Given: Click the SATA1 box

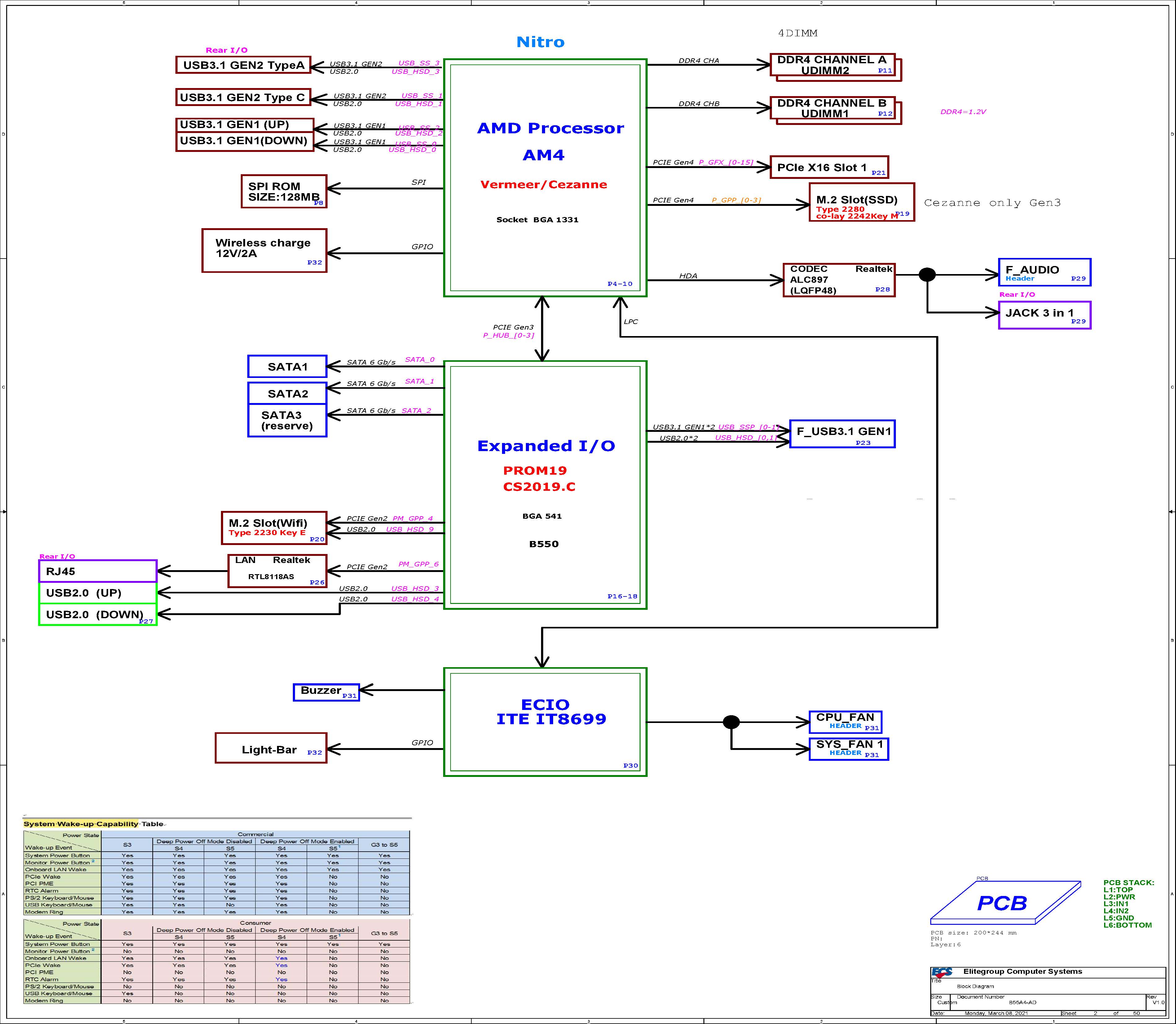Looking at the screenshot, I should pos(287,366).
